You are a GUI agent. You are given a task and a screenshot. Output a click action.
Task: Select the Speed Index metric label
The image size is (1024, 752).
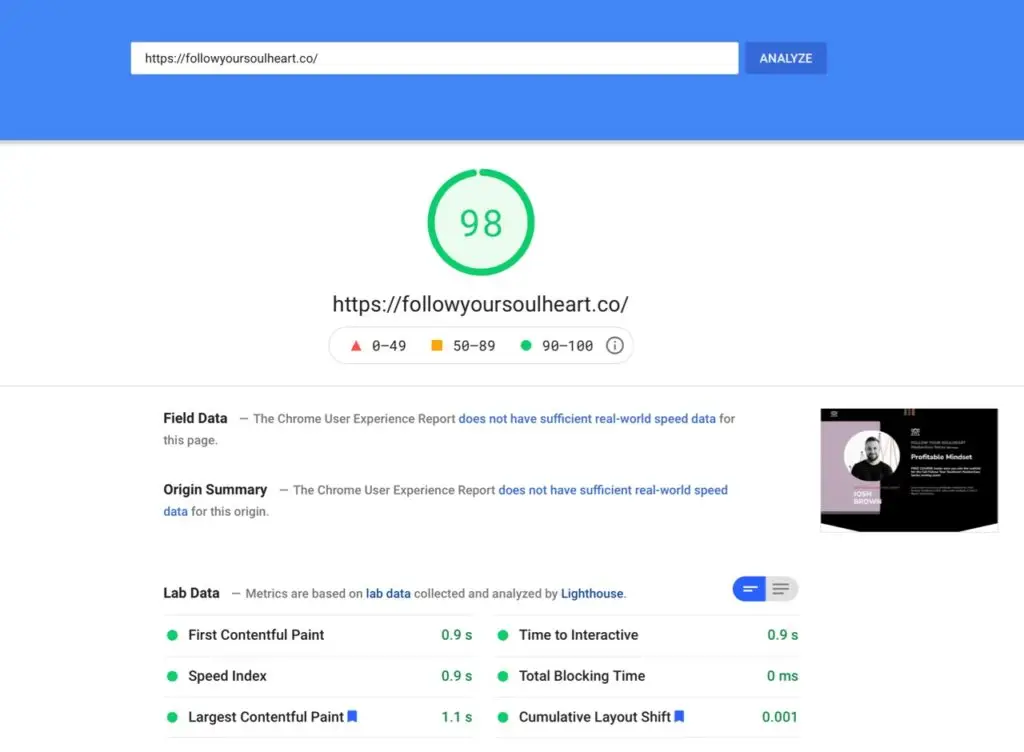coord(227,676)
